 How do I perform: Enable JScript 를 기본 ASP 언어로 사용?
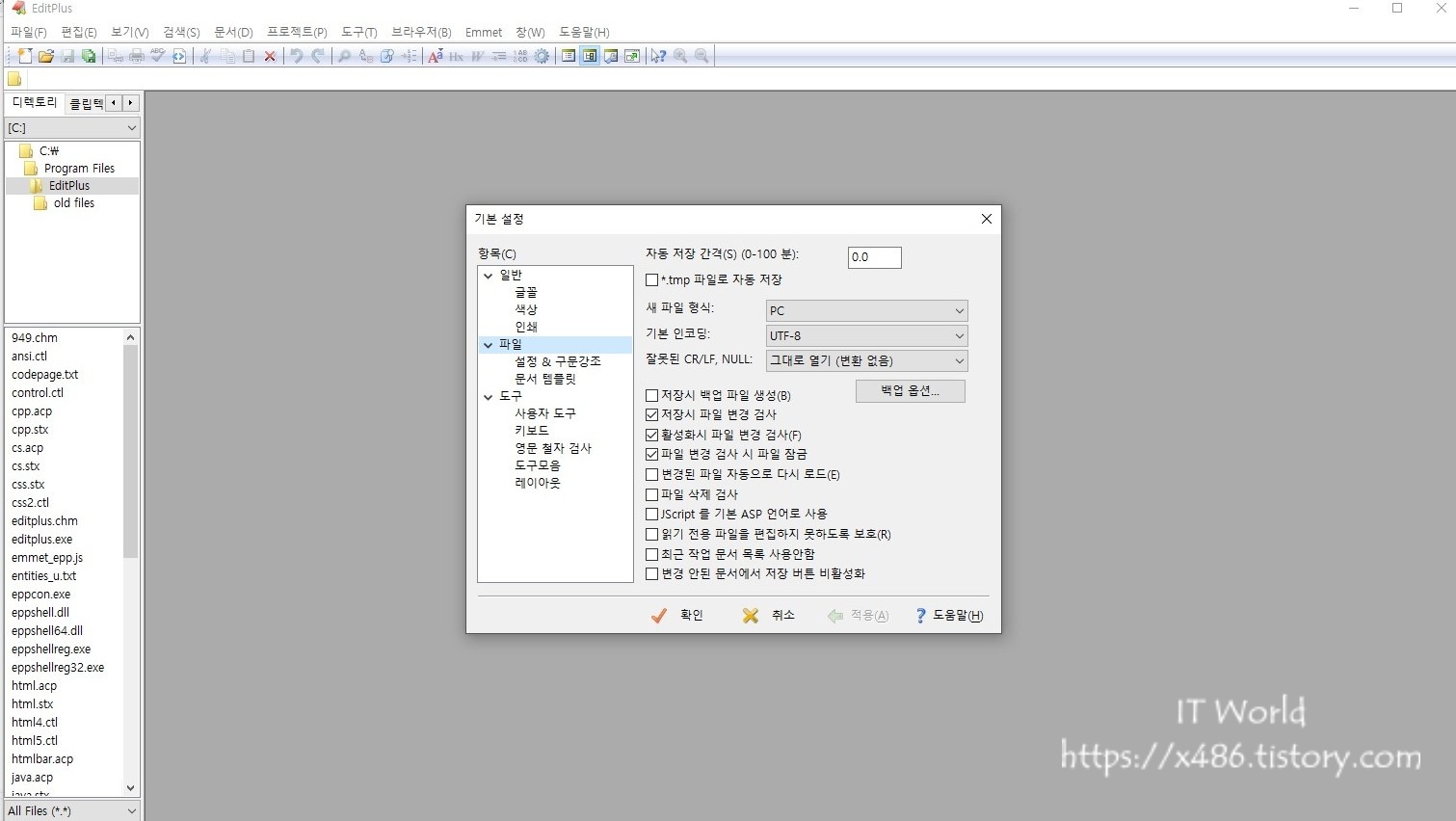652,515
